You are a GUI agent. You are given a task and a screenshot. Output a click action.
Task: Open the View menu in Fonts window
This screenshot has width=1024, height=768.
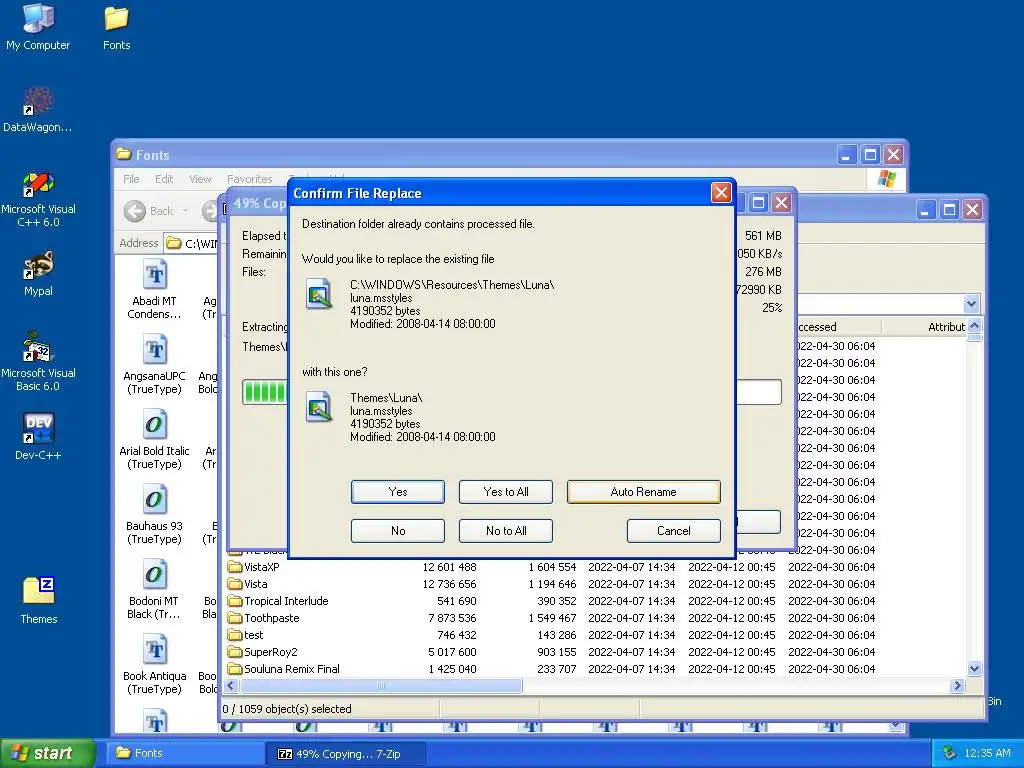point(200,179)
